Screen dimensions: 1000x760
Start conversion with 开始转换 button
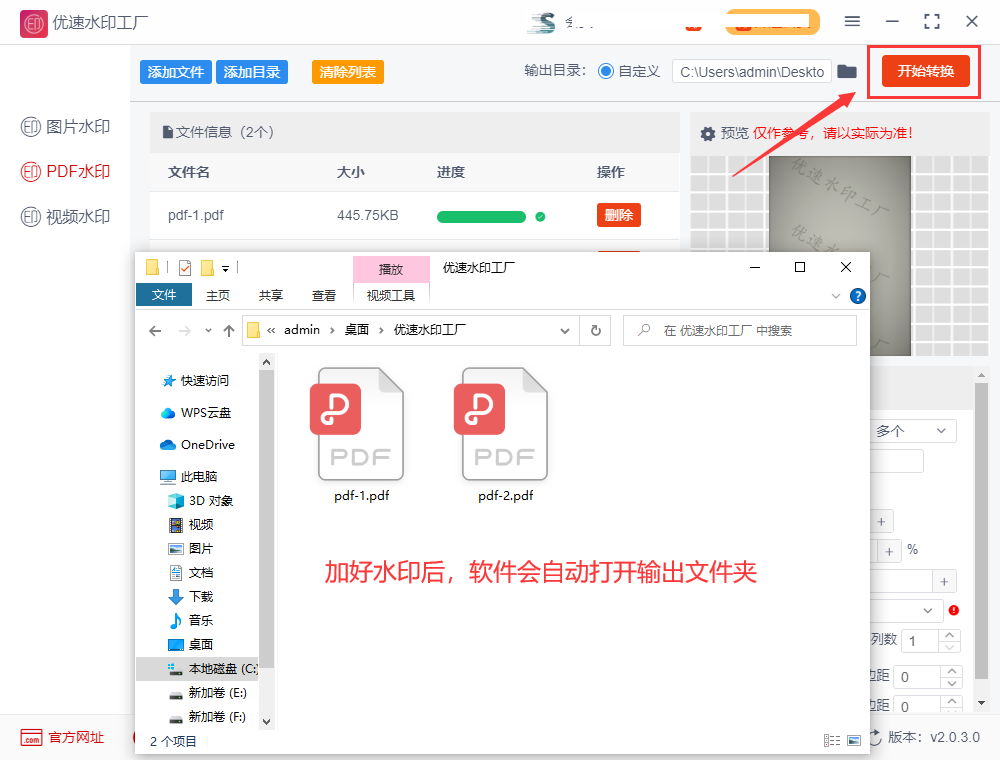pos(925,71)
